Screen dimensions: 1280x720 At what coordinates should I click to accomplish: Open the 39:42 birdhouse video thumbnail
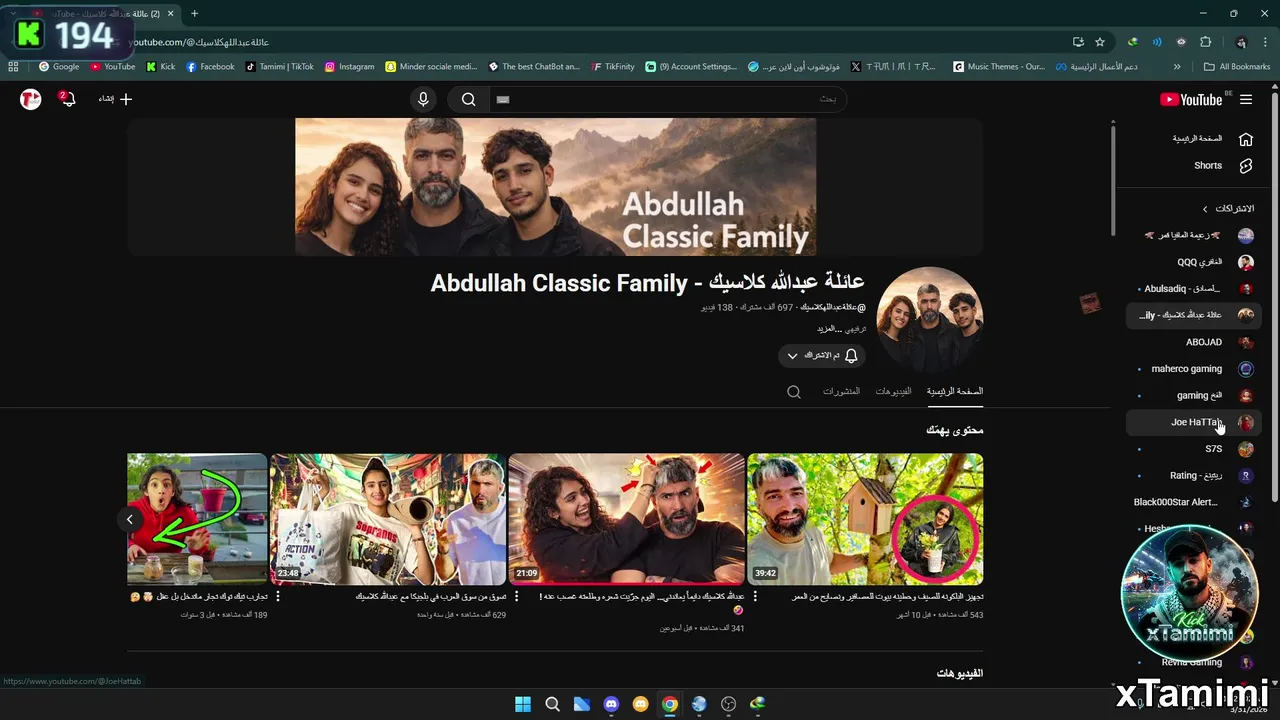(x=865, y=519)
